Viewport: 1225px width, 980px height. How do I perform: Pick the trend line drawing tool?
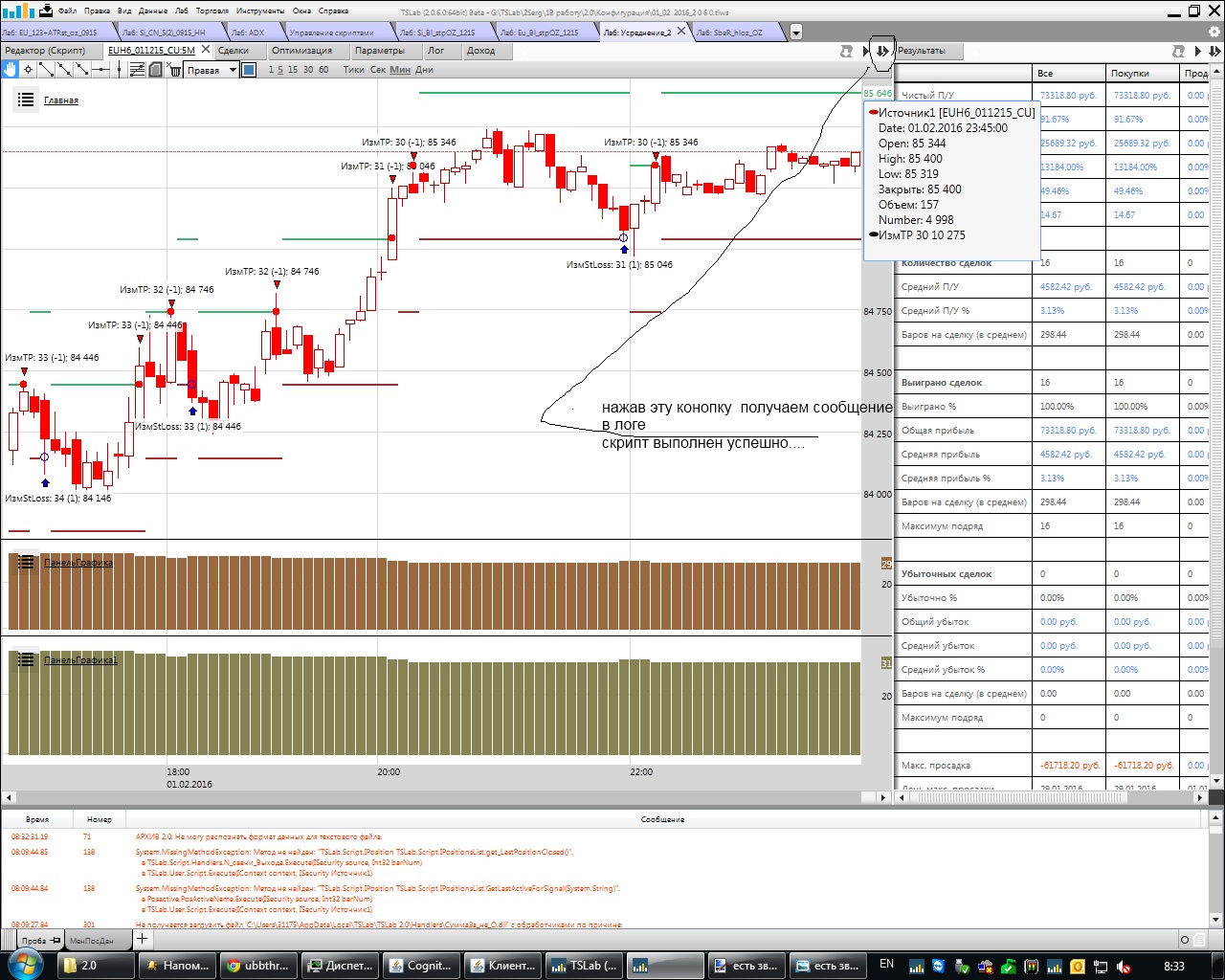pyautogui.click(x=47, y=69)
